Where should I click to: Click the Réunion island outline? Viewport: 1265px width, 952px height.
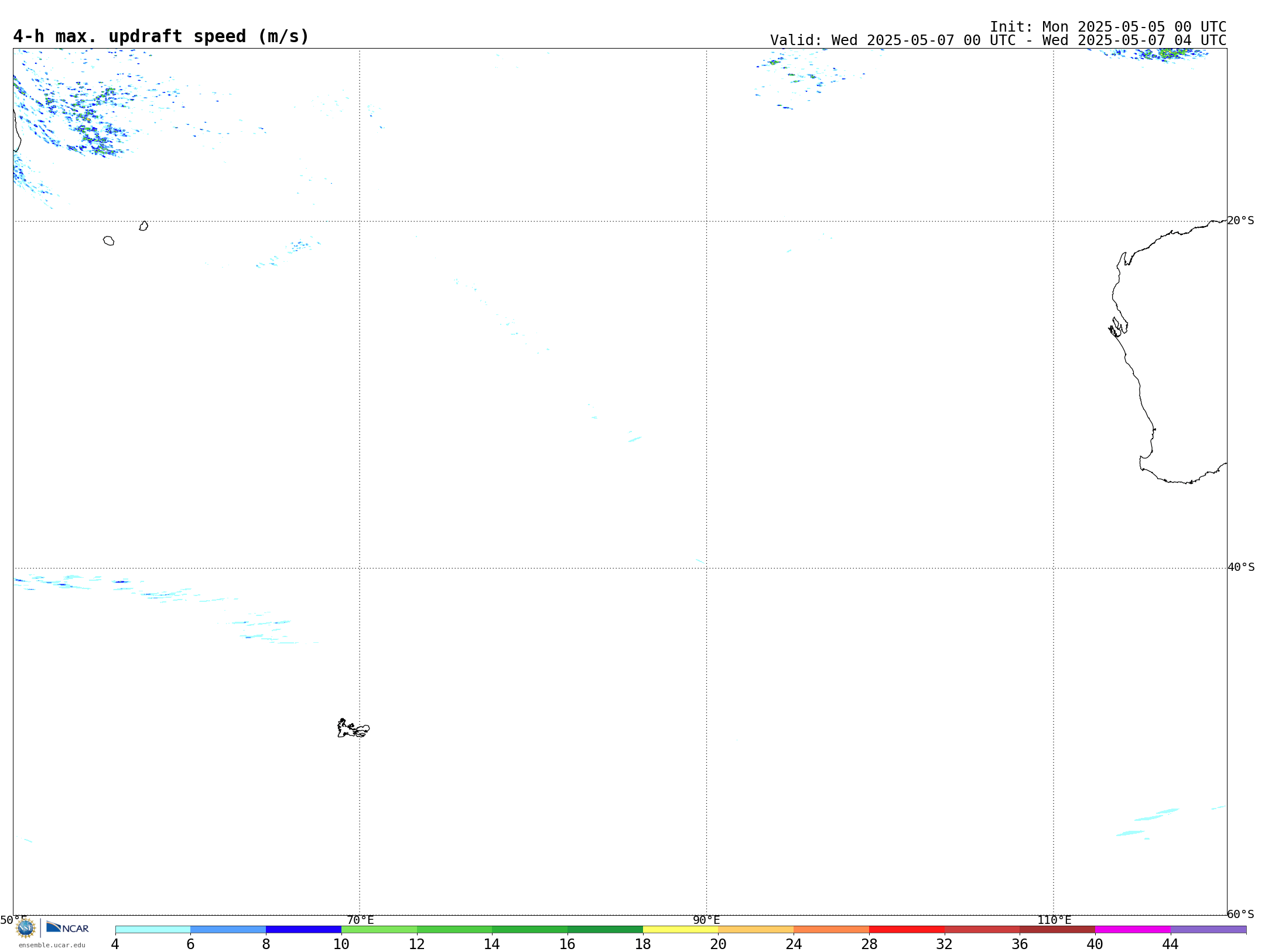point(108,241)
